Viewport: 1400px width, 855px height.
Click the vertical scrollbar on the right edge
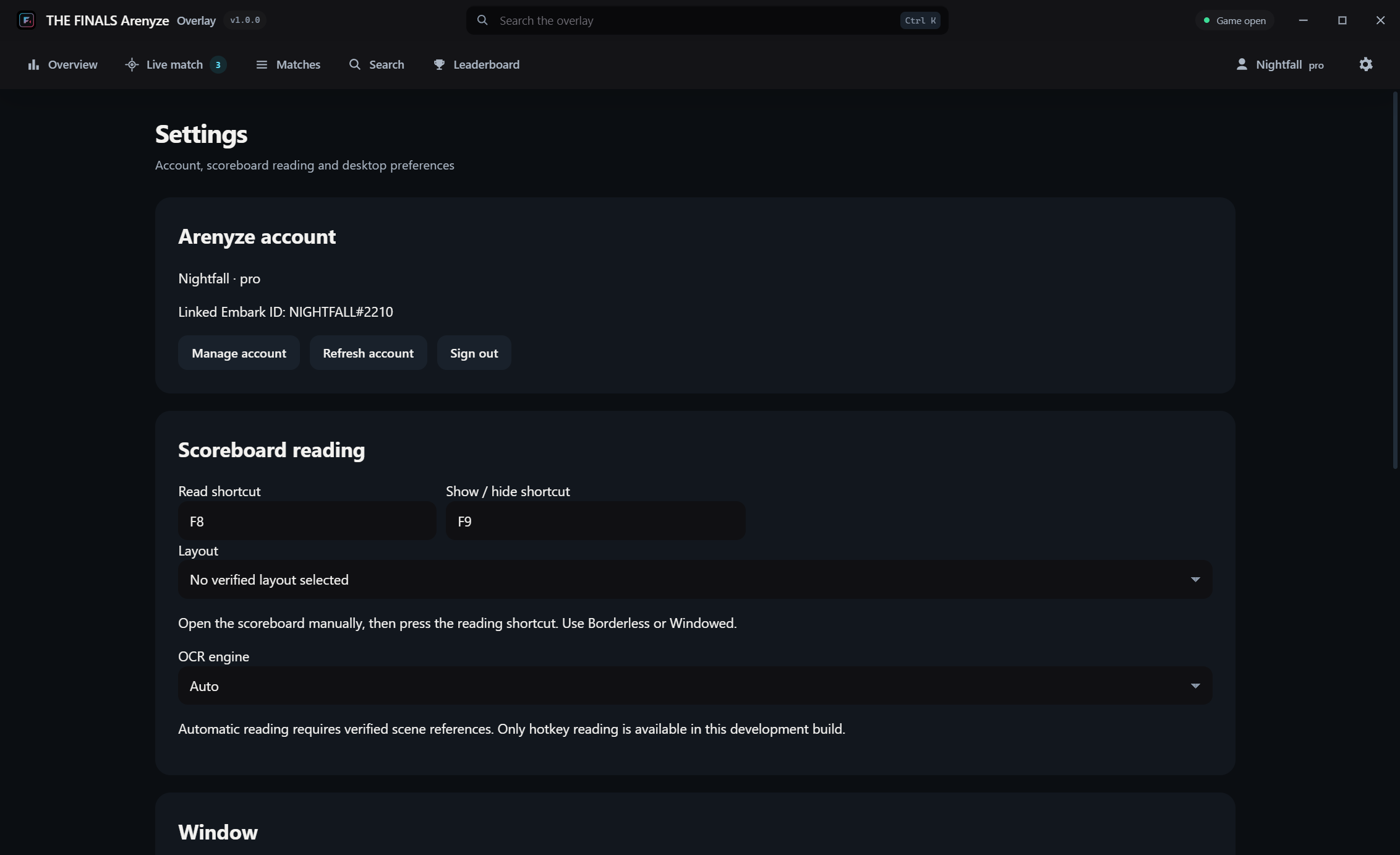[1395, 280]
